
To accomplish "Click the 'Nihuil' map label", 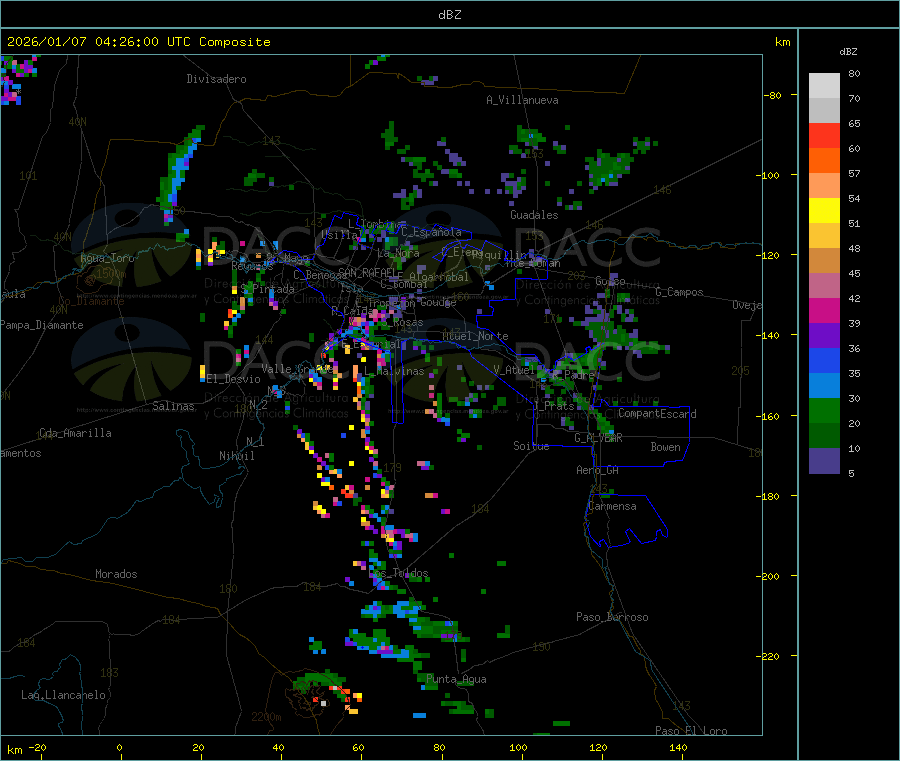I will click(x=237, y=456).
